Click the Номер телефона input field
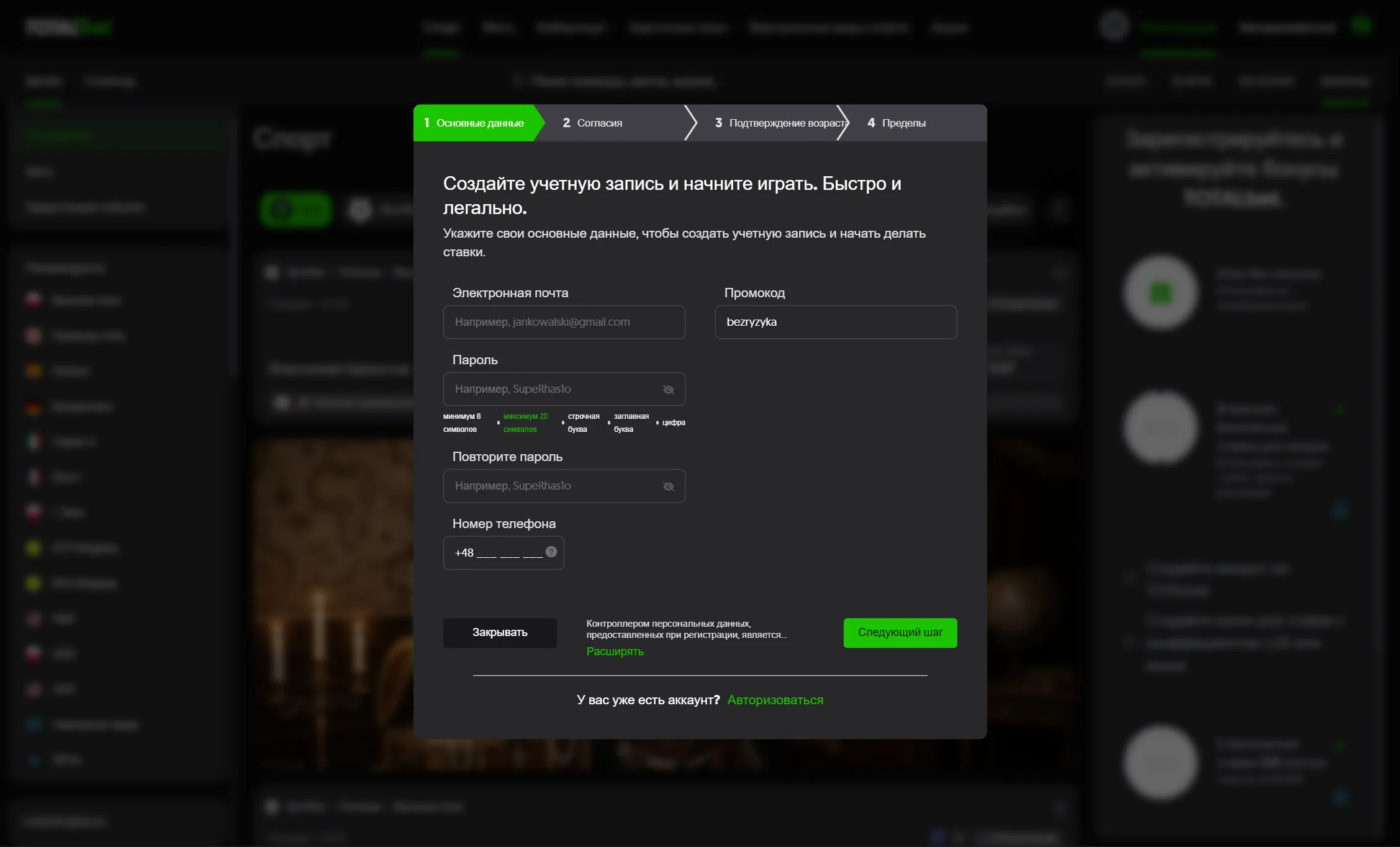Screen dimensions: 1400x847 click(504, 553)
